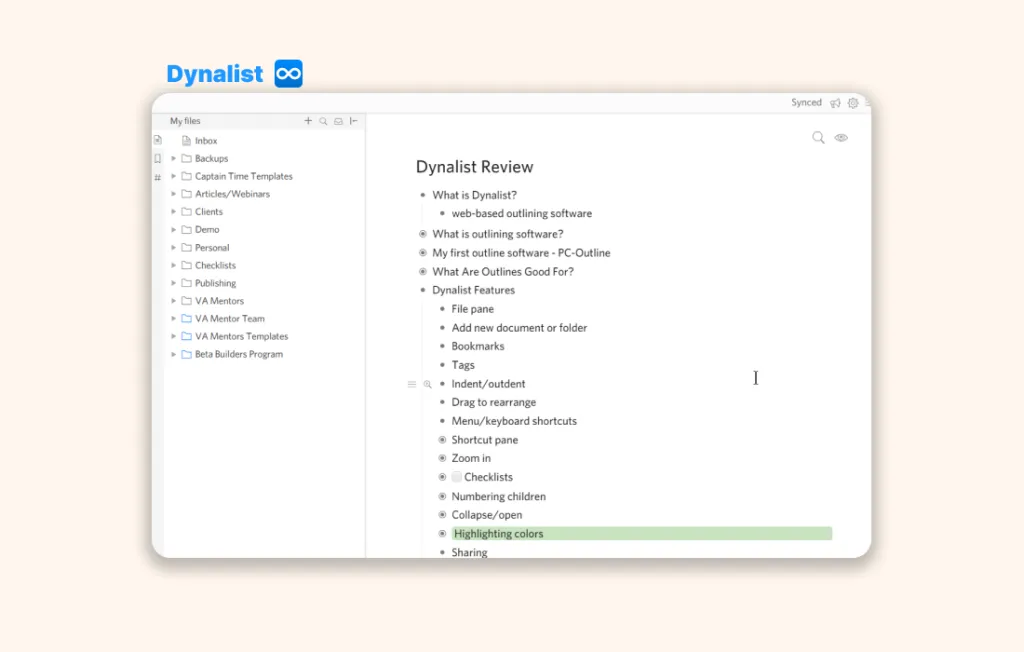
Task: Expand the collapsed 'What is outlining software?' bullet
Action: (423, 234)
